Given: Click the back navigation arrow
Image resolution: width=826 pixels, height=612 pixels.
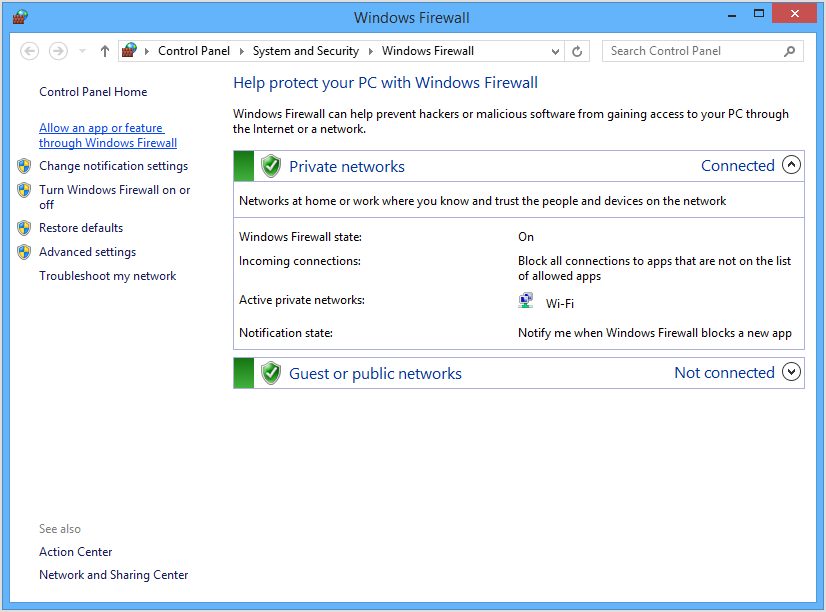Looking at the screenshot, I should [x=30, y=51].
